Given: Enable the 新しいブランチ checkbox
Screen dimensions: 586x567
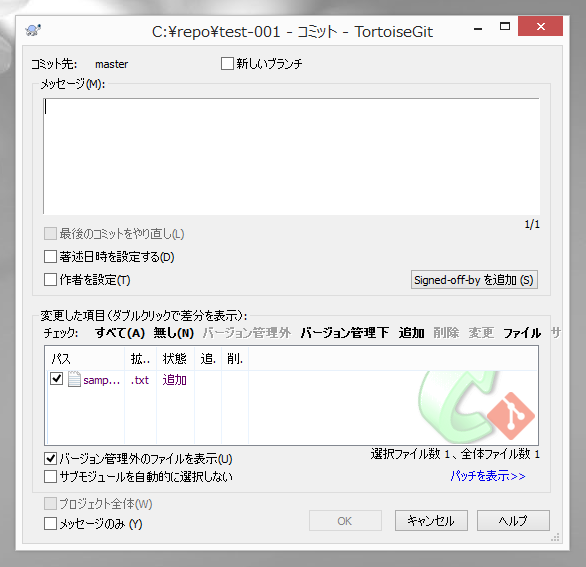Looking at the screenshot, I should tap(227, 64).
